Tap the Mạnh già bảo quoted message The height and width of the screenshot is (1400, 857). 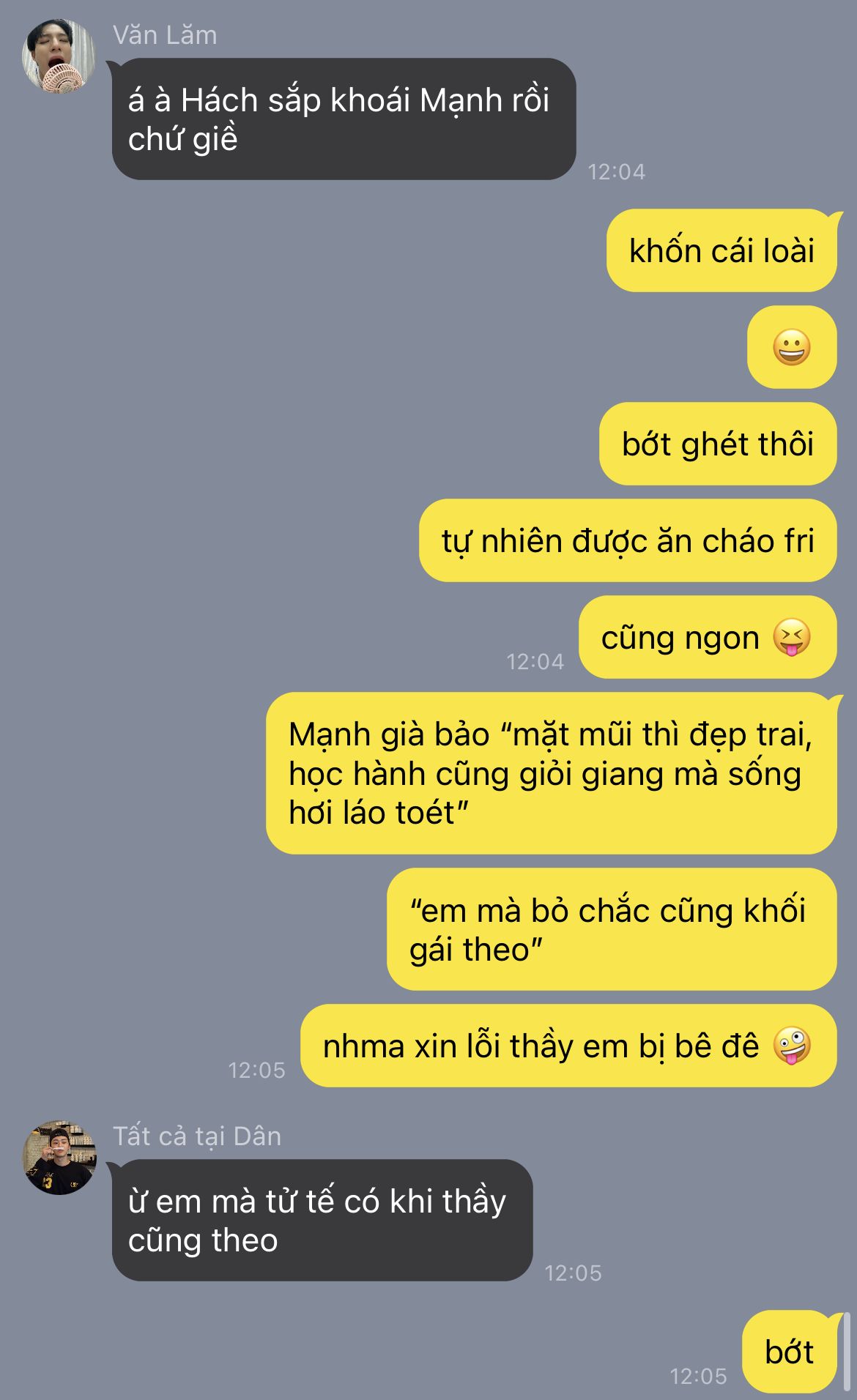tap(552, 773)
